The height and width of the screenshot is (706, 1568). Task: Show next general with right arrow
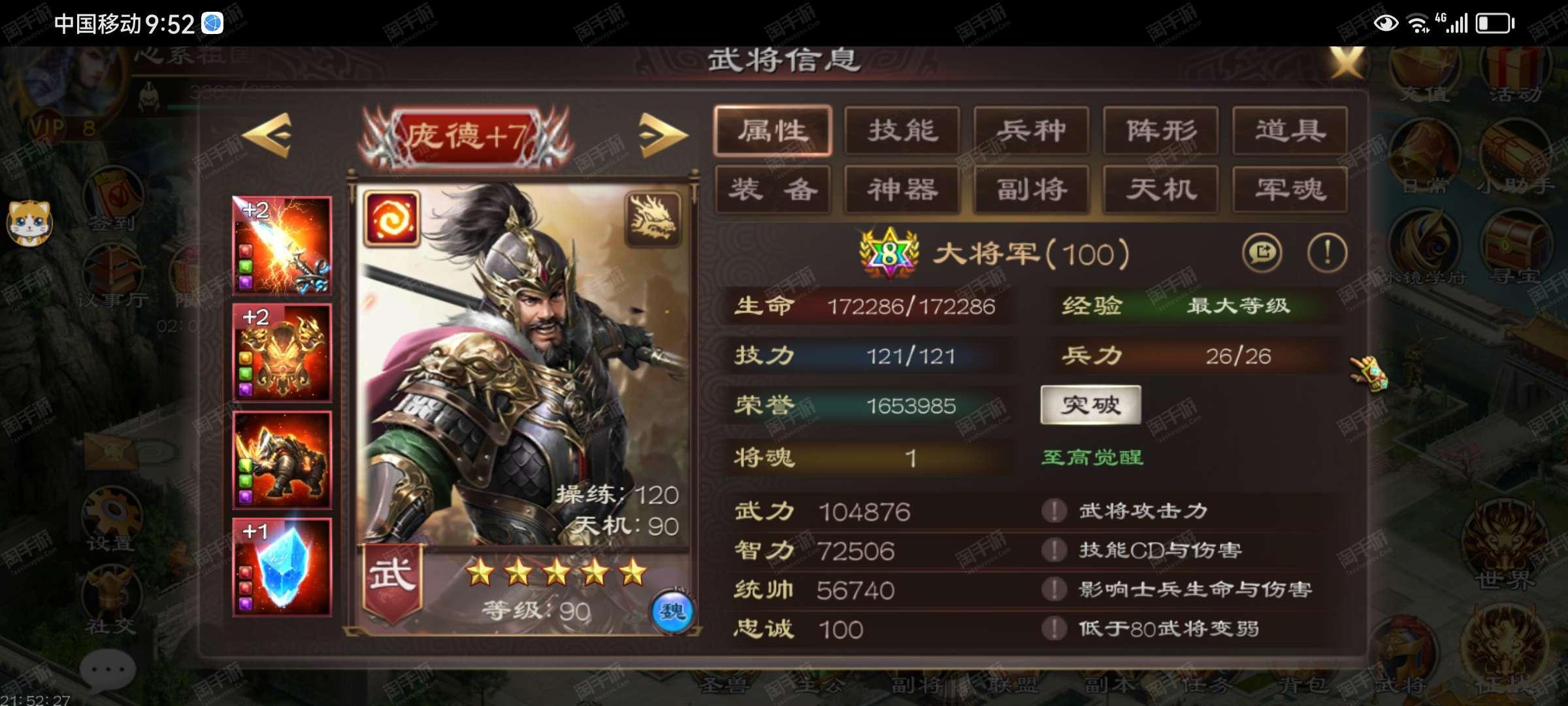tap(662, 135)
